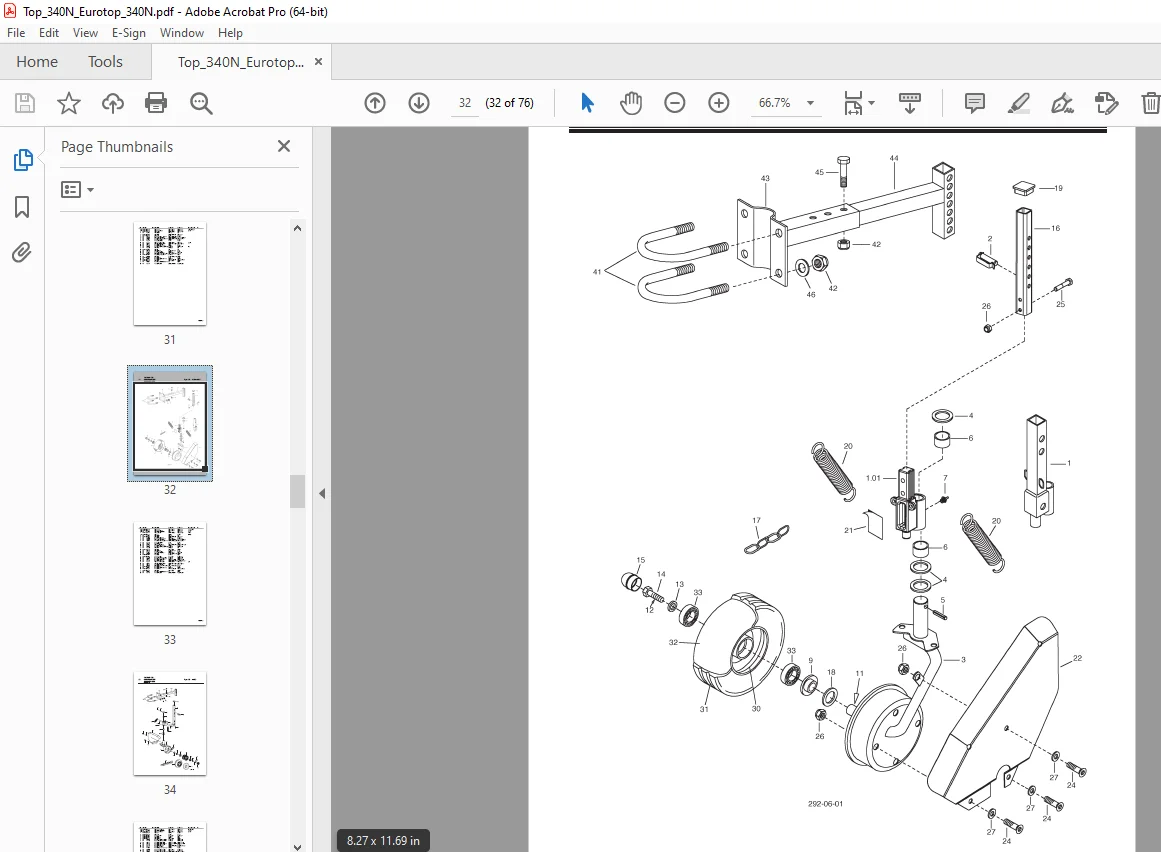Open Page Thumbnails sidebar icon
The height and width of the screenshot is (852, 1161).
pyautogui.click(x=23, y=160)
